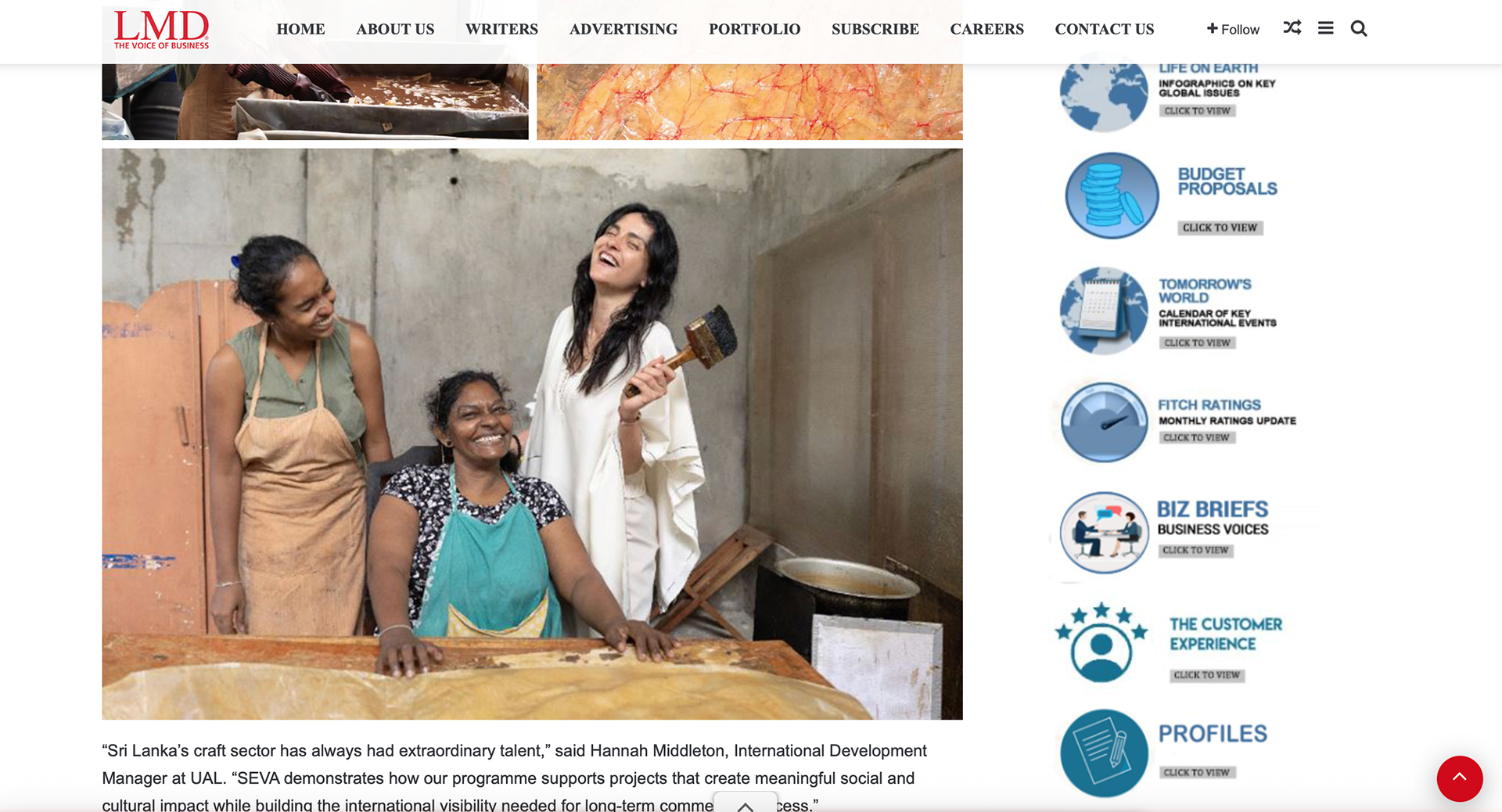Open the hamburger menu icon

point(1325,28)
